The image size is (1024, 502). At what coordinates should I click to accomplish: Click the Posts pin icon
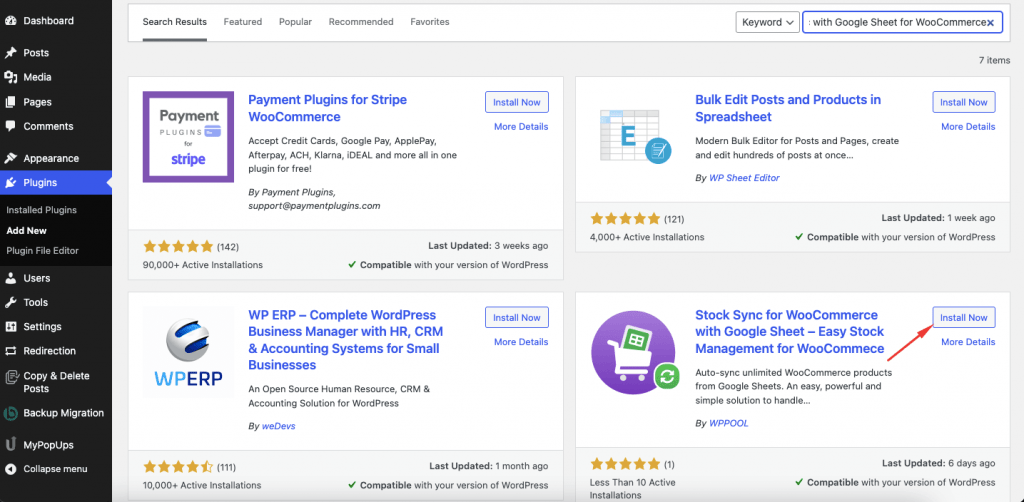10,53
